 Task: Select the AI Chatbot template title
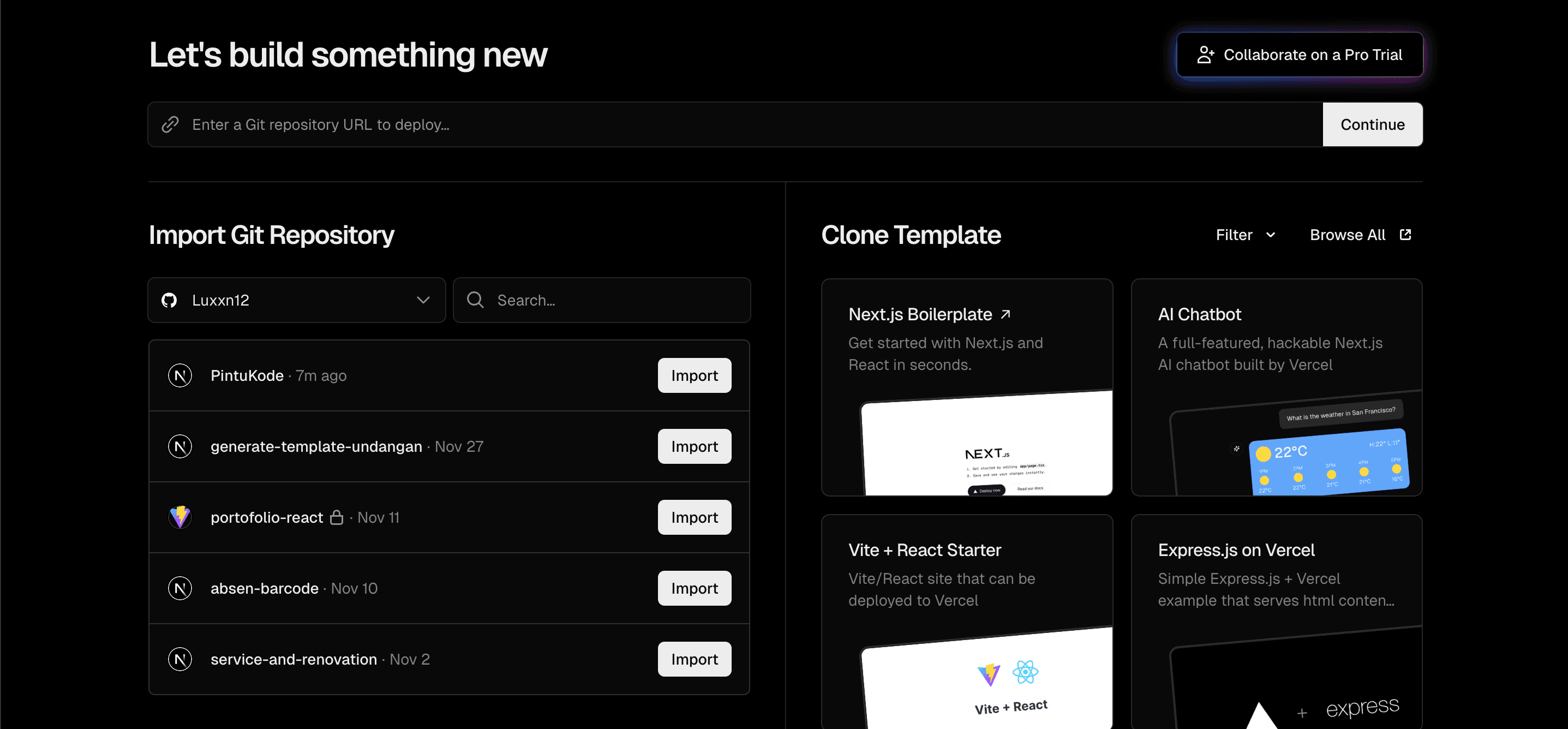[1199, 314]
